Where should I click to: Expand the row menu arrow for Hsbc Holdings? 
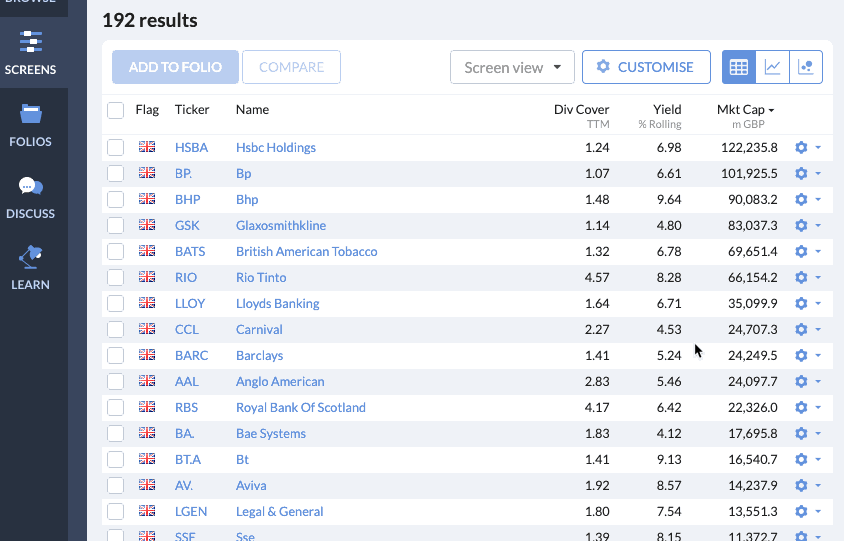point(818,147)
